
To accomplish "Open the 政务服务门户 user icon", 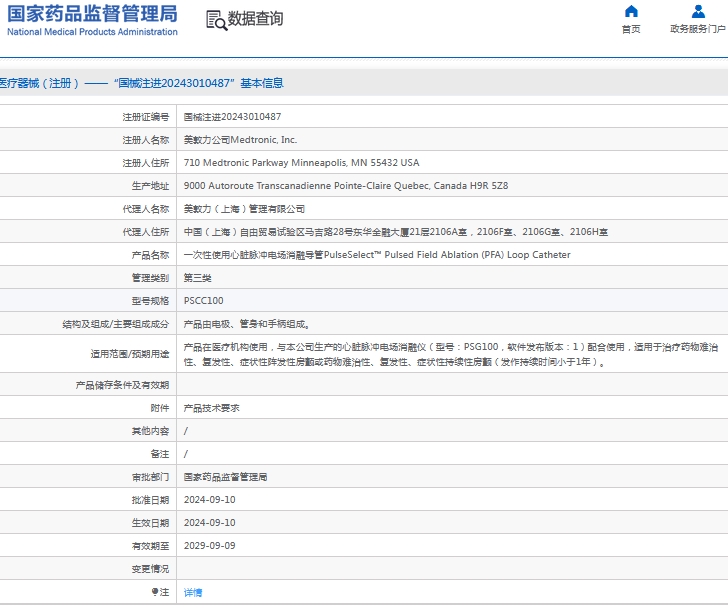I will point(698,11).
